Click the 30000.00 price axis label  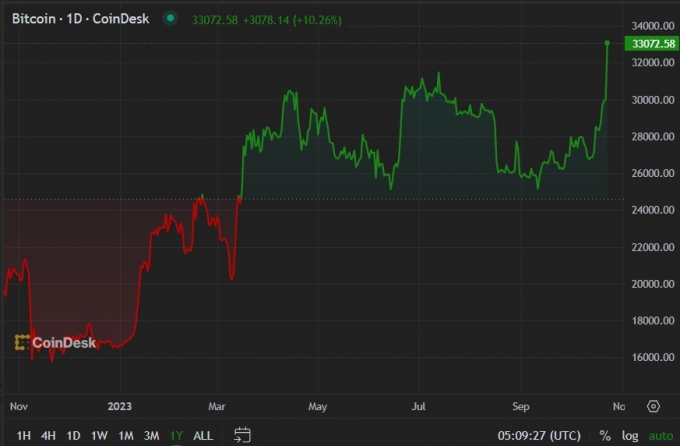coord(653,100)
